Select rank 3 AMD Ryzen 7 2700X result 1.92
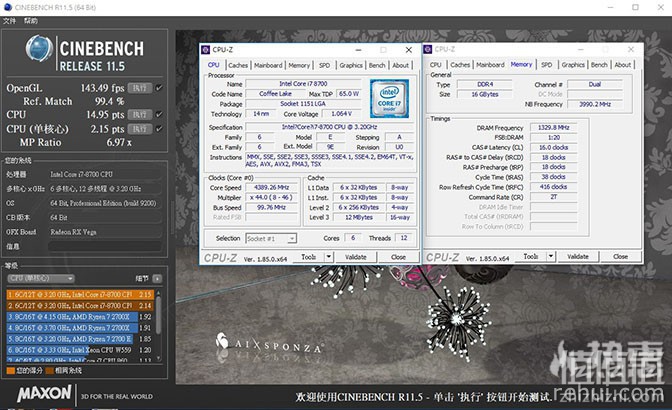The width and height of the screenshot is (672, 410). [80, 317]
